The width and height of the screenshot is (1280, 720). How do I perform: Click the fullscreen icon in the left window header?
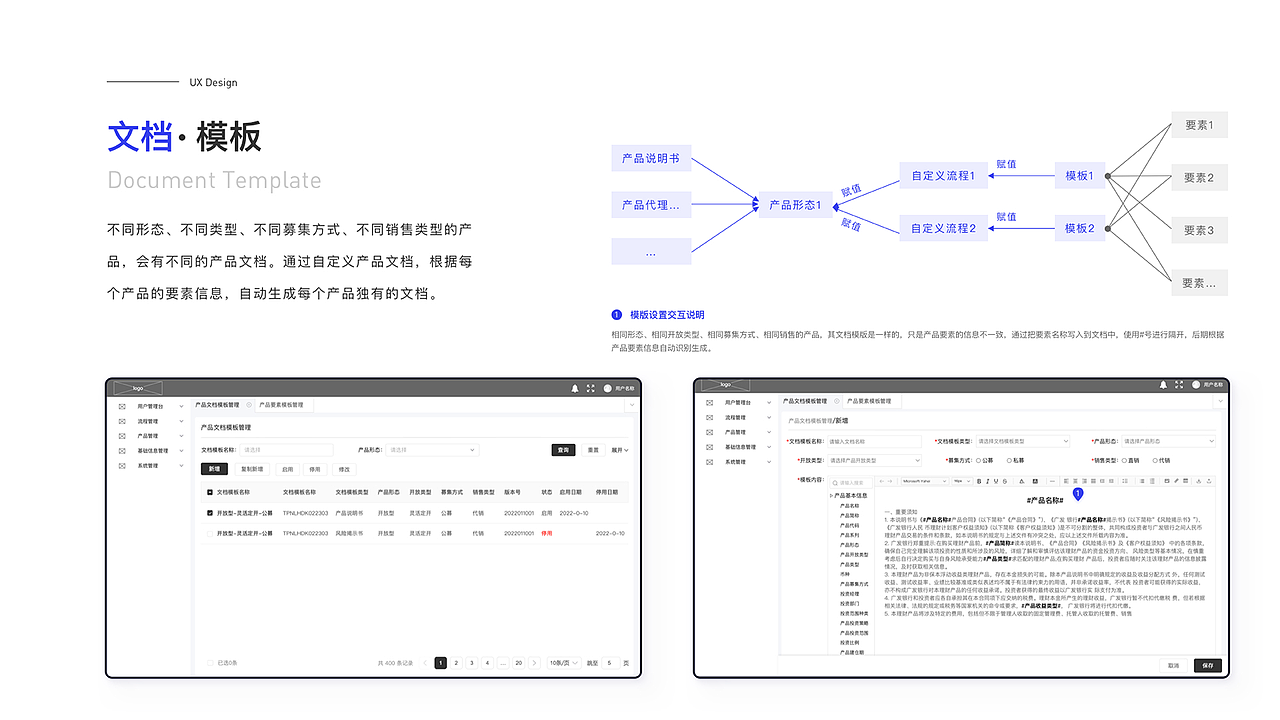click(590, 388)
